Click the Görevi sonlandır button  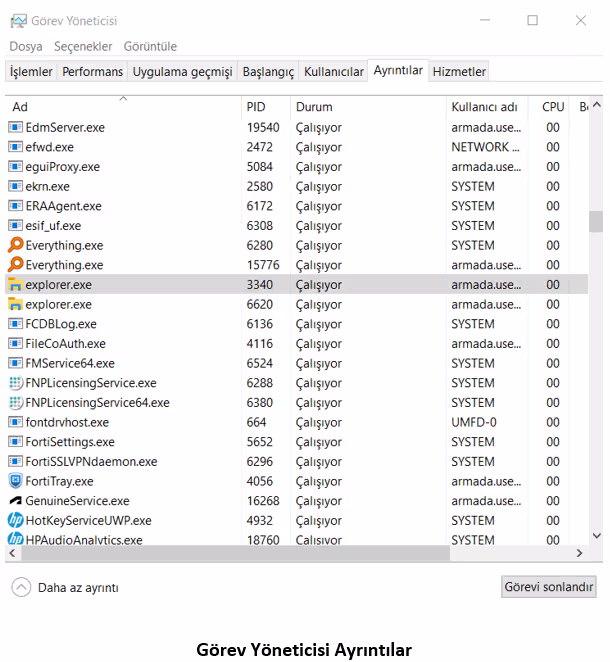click(x=548, y=587)
